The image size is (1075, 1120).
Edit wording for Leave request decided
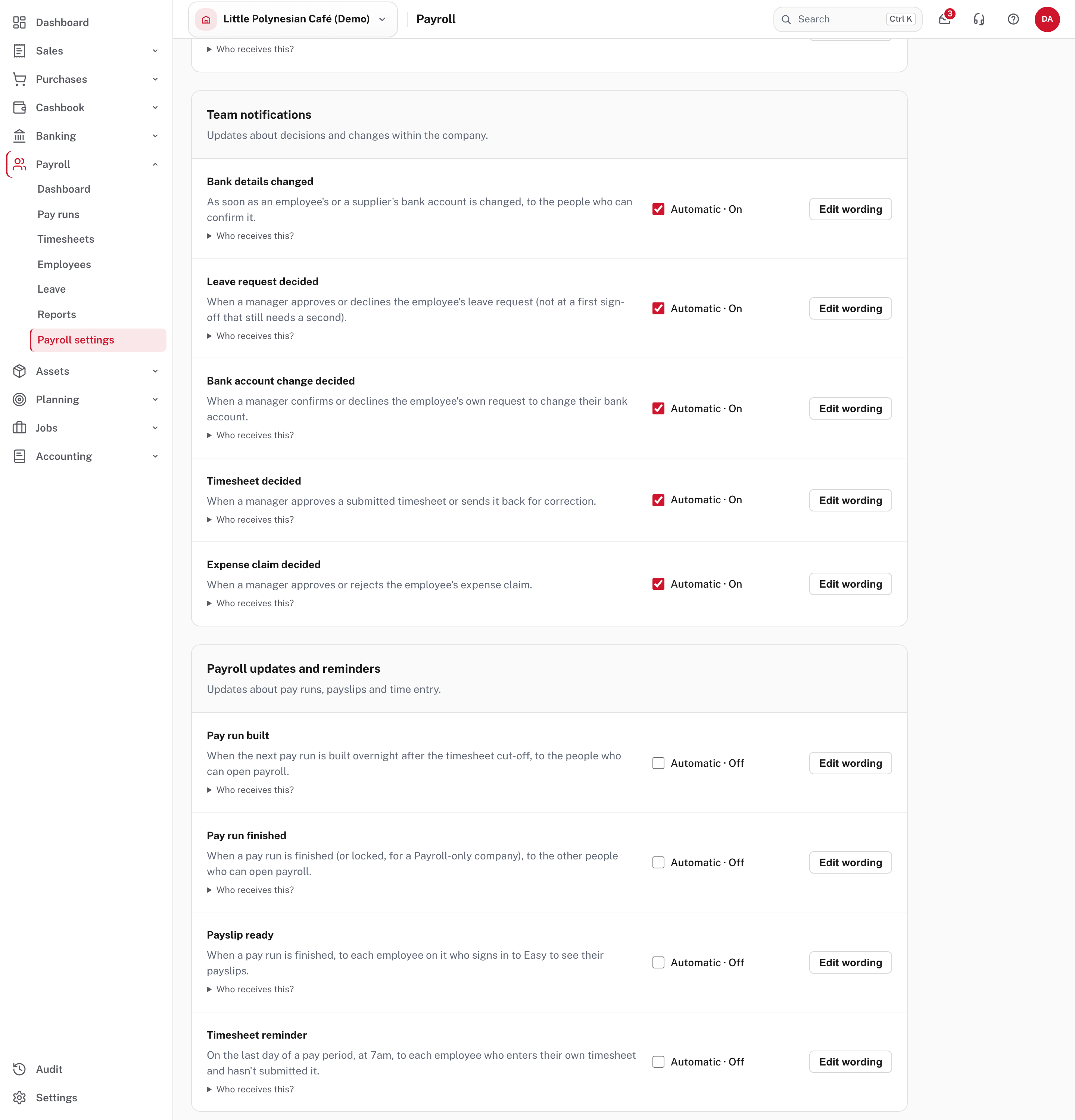(850, 309)
